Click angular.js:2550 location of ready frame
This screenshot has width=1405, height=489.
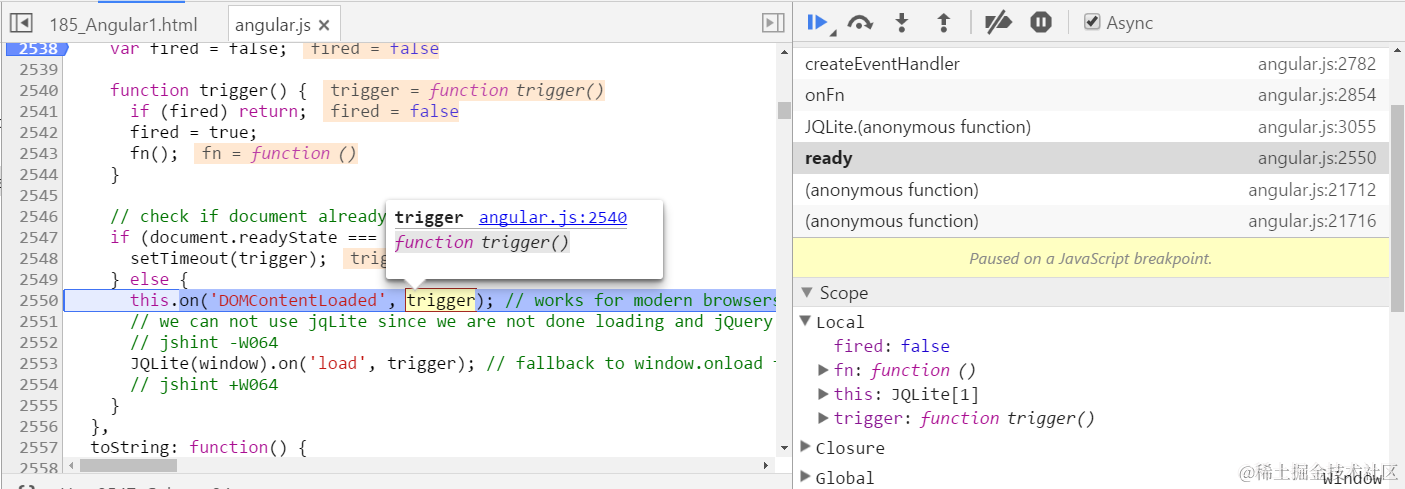coord(1316,158)
